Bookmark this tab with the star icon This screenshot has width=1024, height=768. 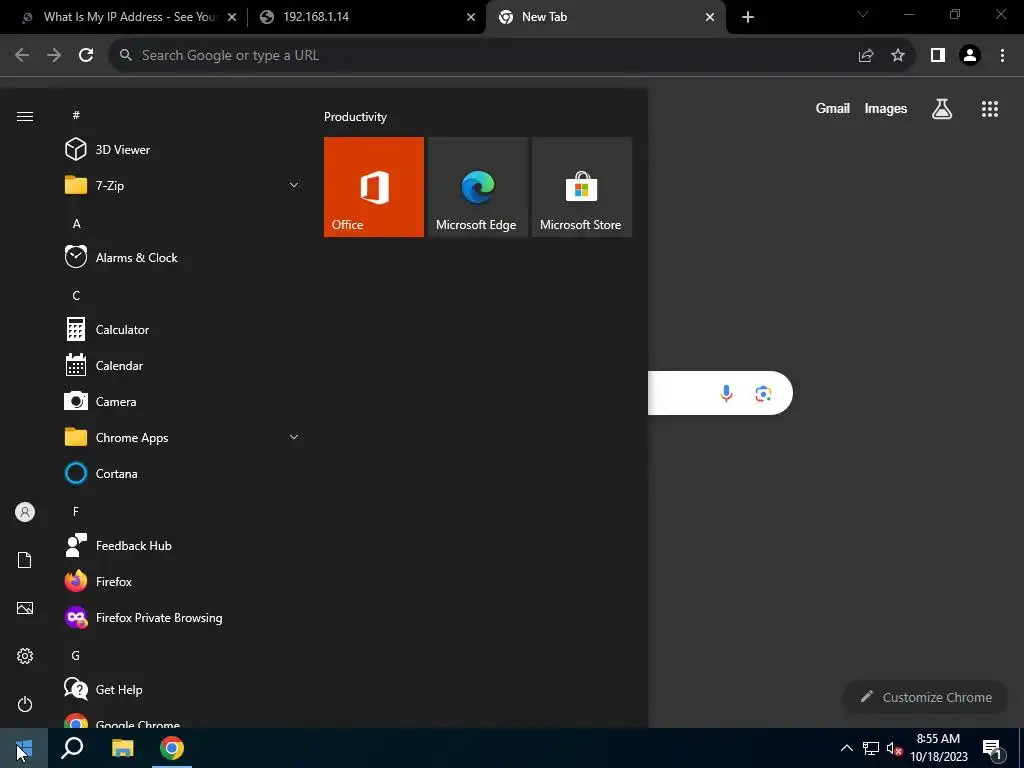[898, 56]
